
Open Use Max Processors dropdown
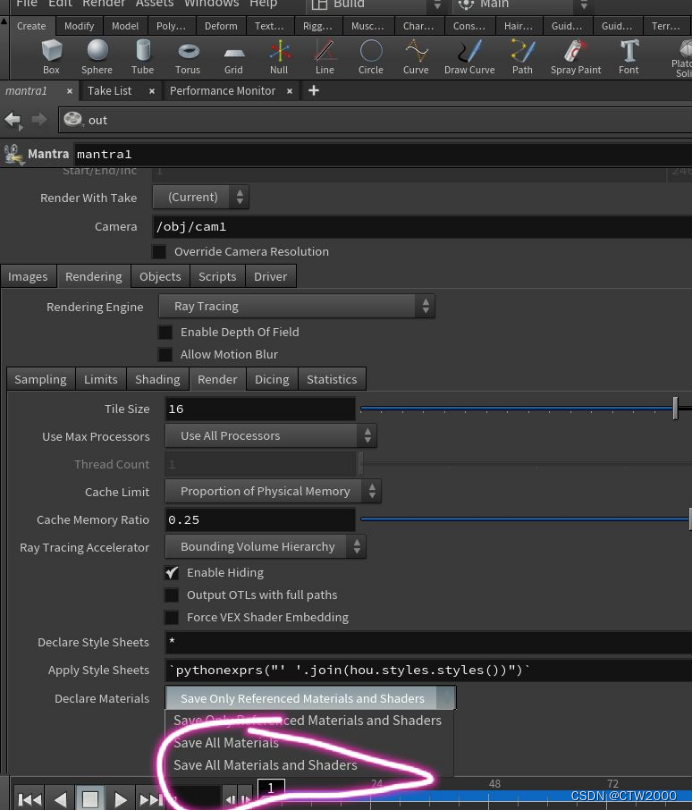tap(270, 436)
